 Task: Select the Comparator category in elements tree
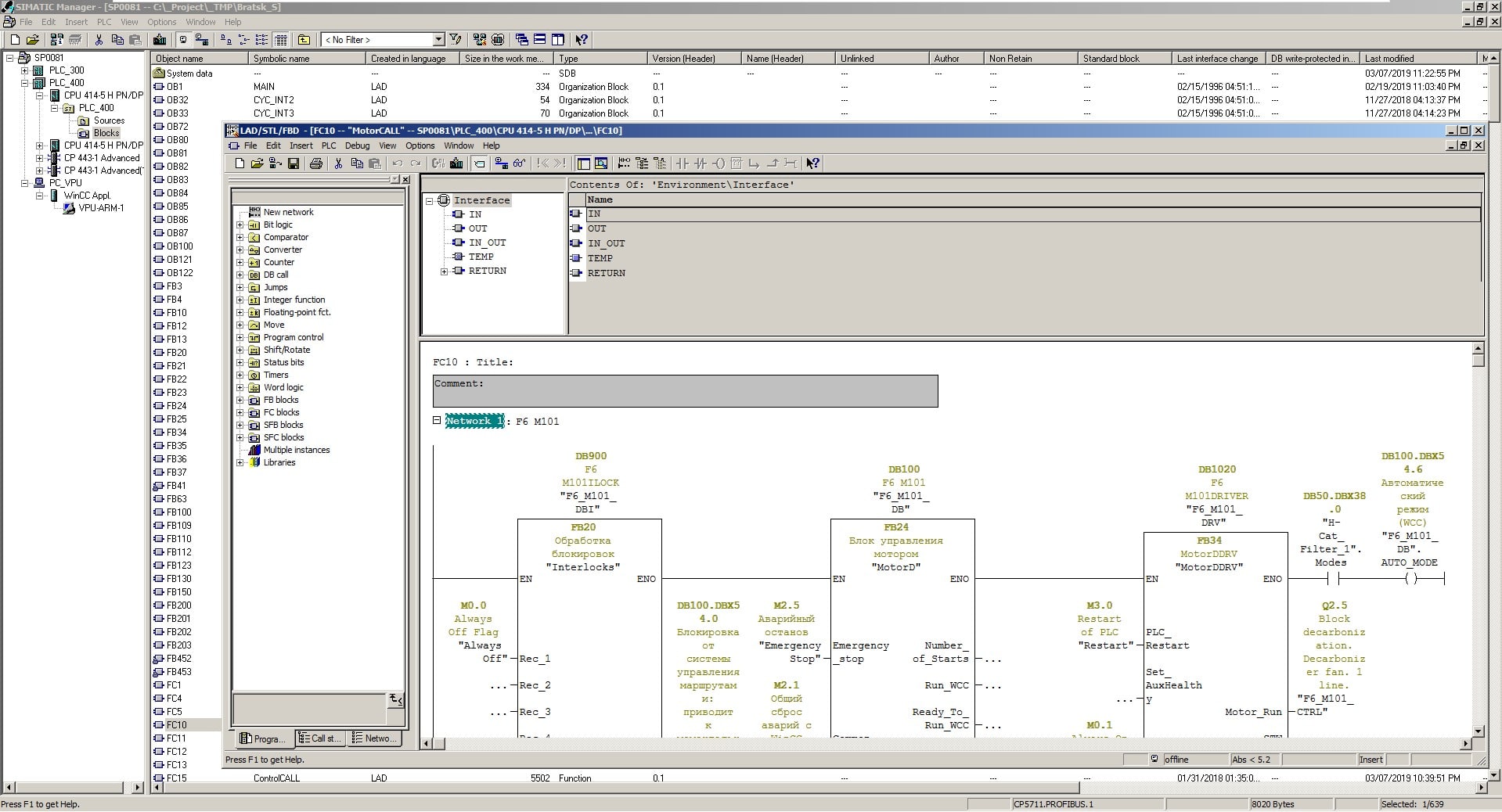point(286,237)
